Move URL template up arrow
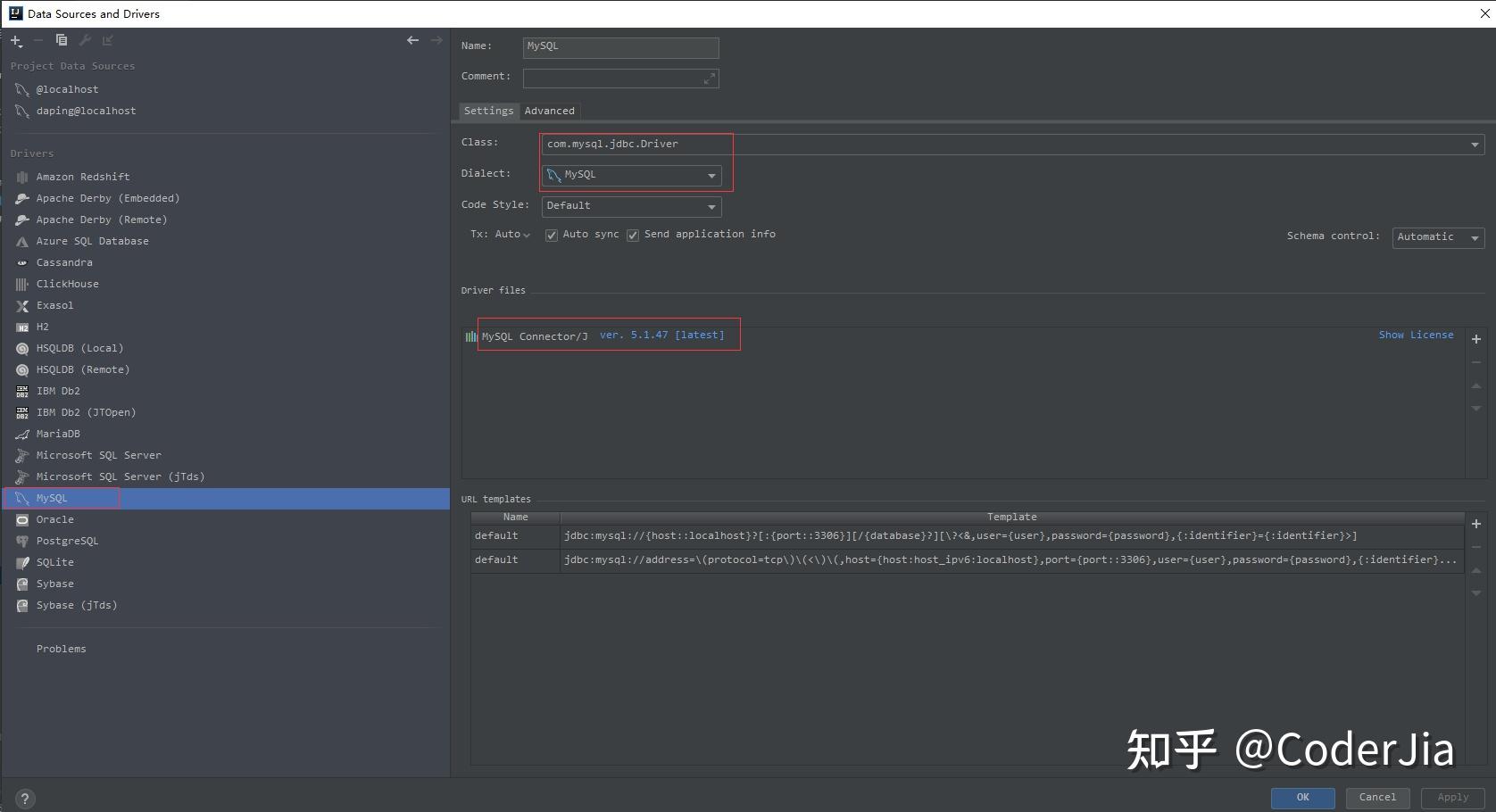The height and width of the screenshot is (812, 1496). point(1476,570)
